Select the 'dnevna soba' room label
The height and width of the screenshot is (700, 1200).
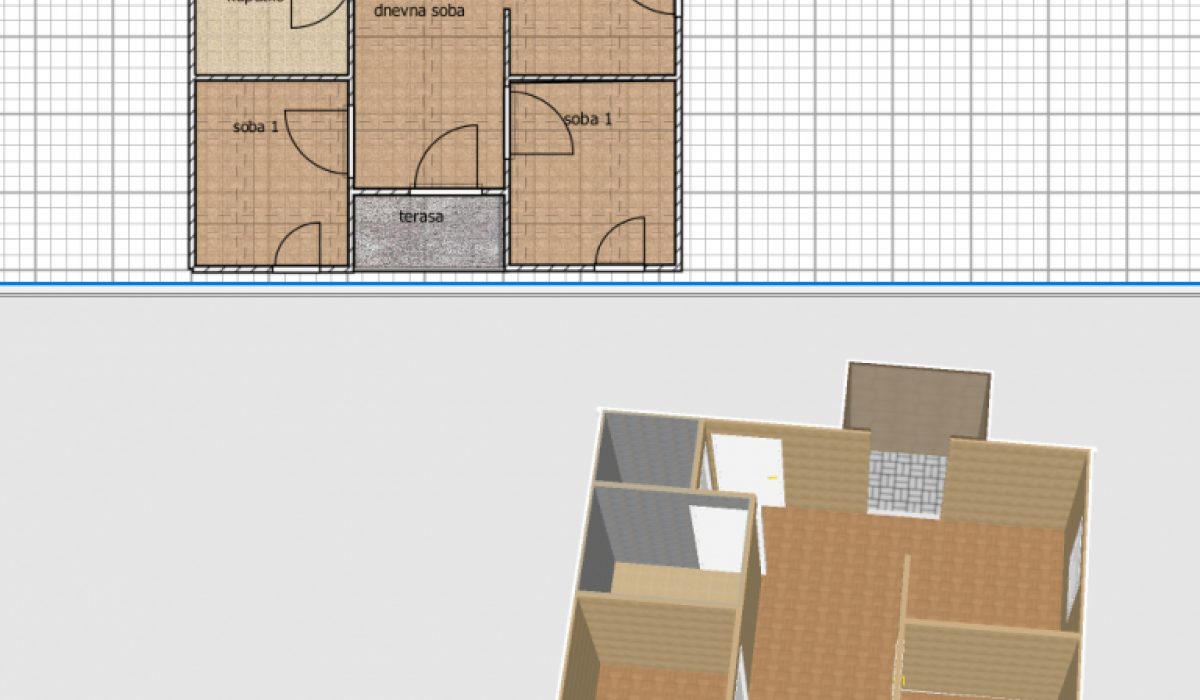tap(419, 12)
